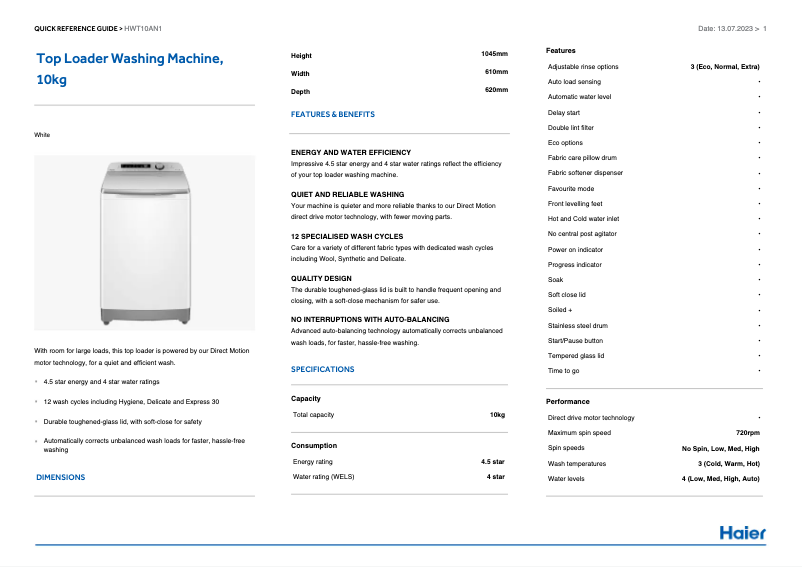Select the Features & Benefits heading
The image size is (802, 567).
click(x=333, y=115)
